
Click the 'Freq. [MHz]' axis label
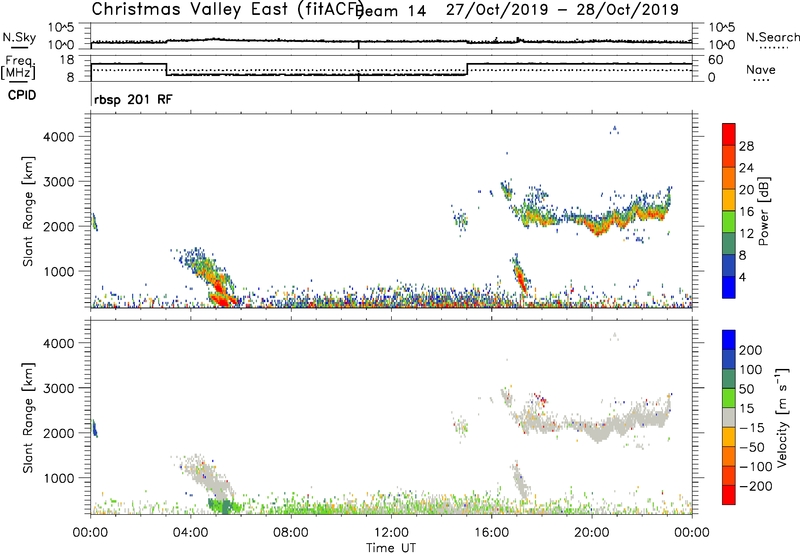pos(18,67)
